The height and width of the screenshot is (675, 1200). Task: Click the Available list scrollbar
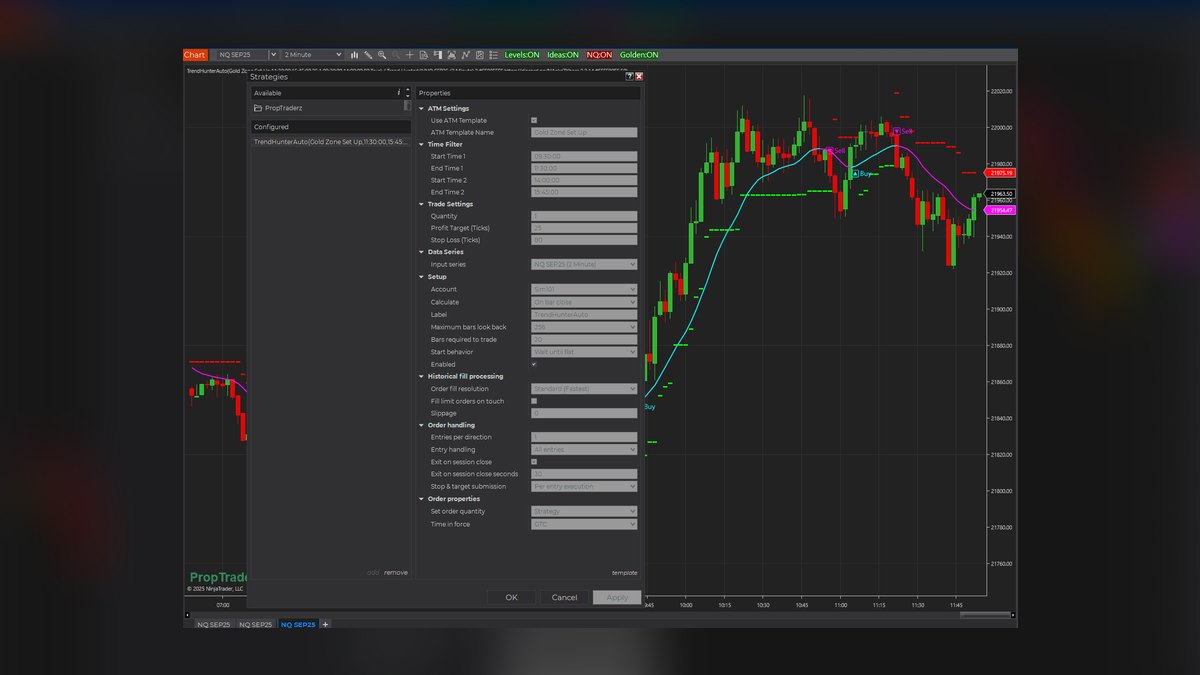(407, 106)
